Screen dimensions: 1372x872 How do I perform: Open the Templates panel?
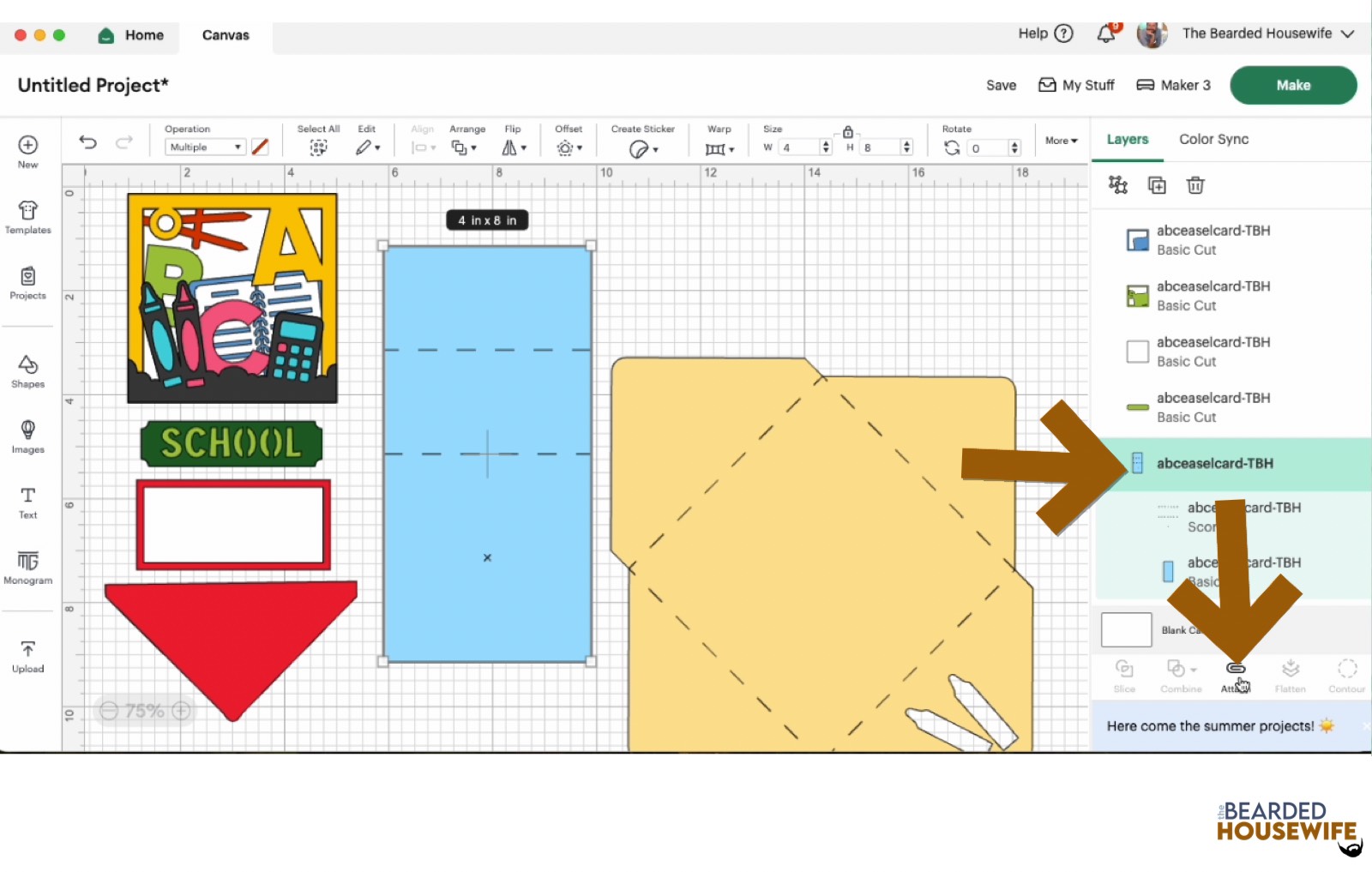[27, 217]
